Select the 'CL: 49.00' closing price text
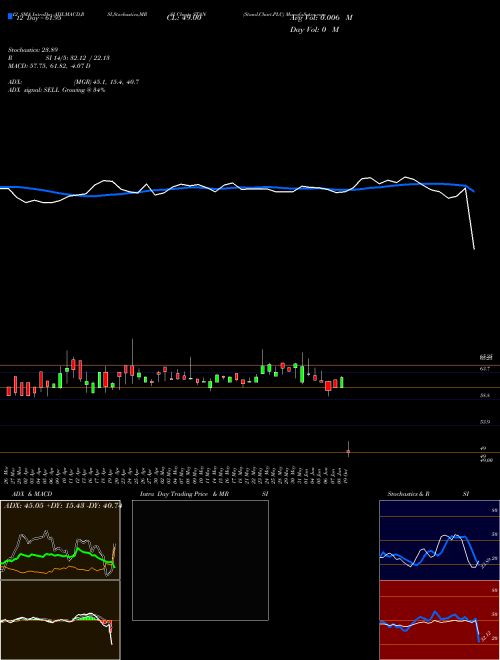Image resolution: width=500 pixels, height=660 pixels. point(184,18)
